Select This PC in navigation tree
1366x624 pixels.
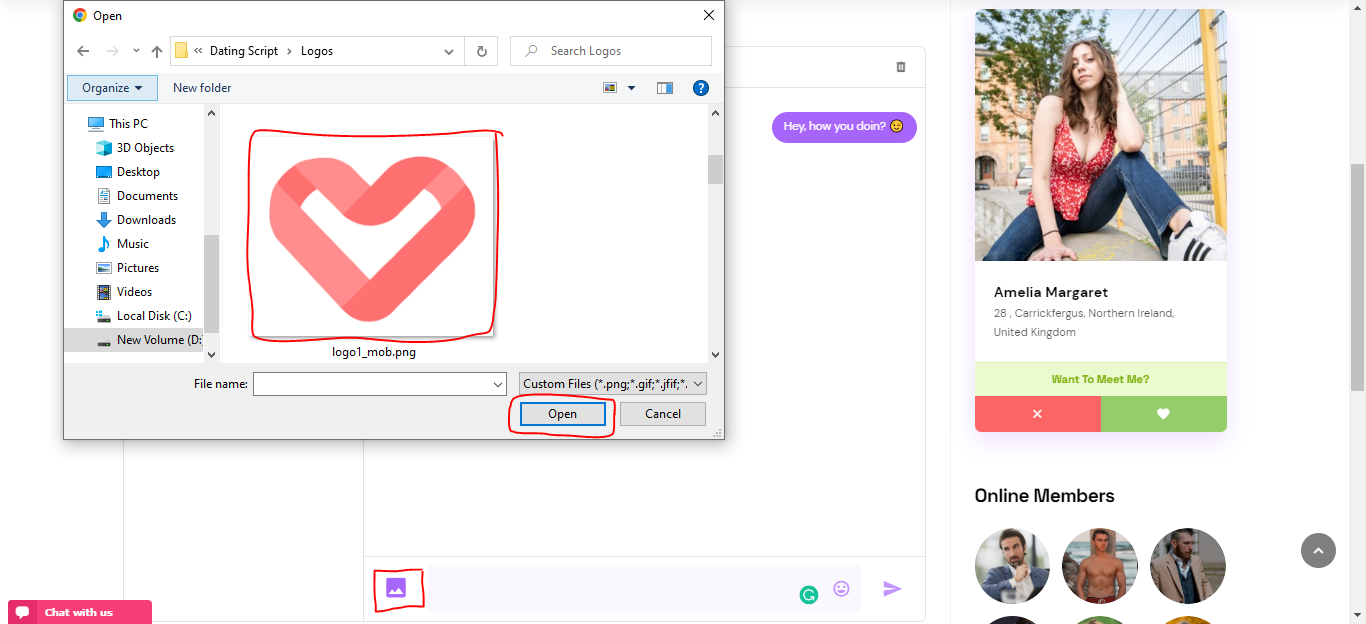(128, 124)
